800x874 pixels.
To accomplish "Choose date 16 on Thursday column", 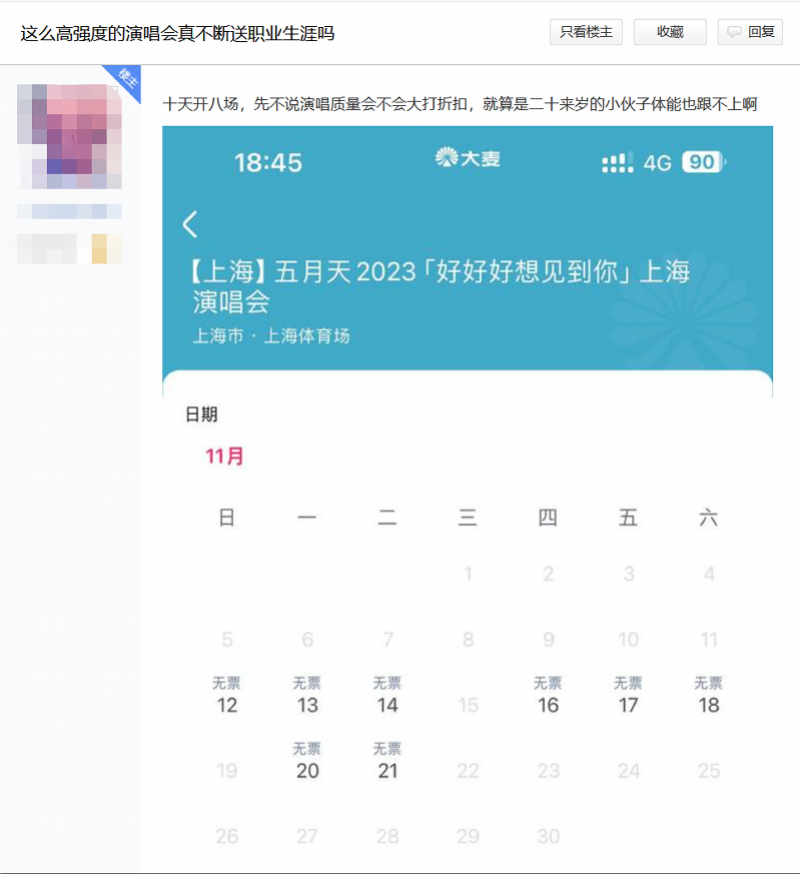I will [x=548, y=696].
